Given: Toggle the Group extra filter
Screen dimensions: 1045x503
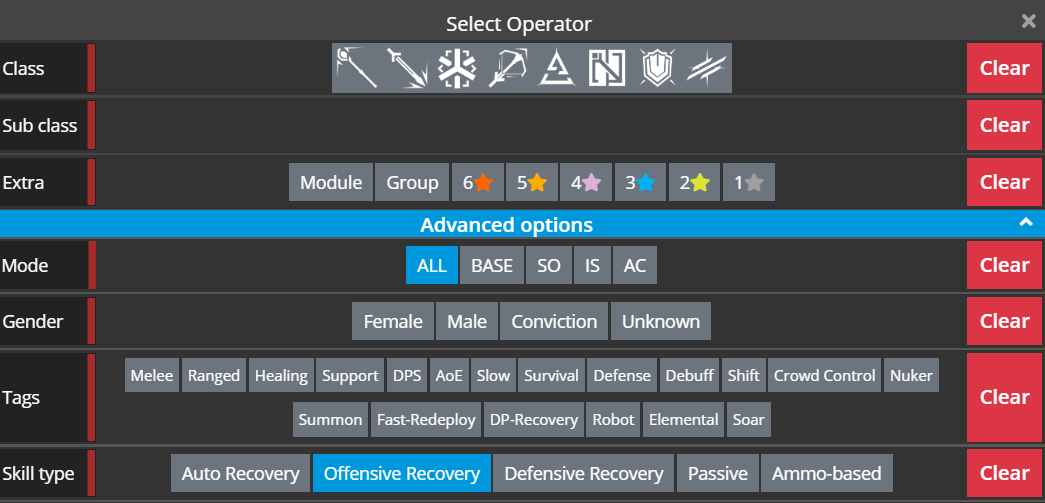Looking at the screenshot, I should pos(412,182).
